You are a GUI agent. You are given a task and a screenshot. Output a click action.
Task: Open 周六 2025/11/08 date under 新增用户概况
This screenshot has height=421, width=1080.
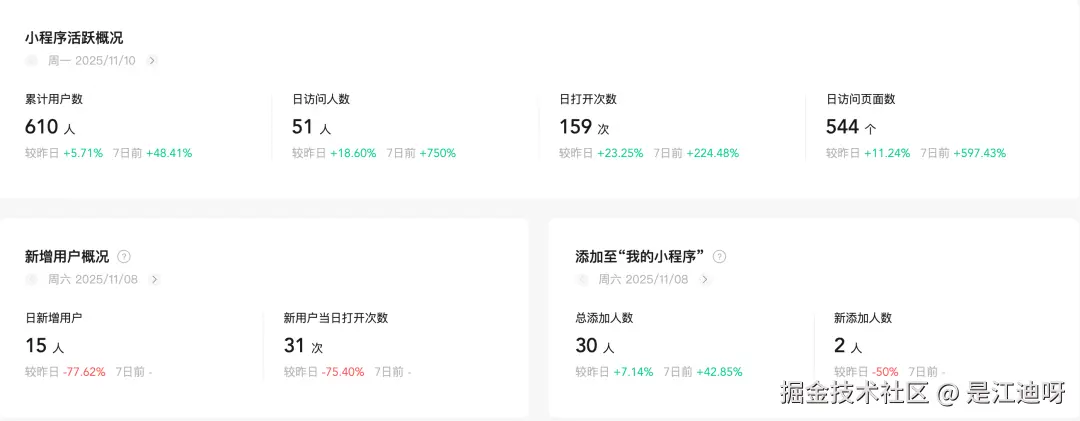tap(93, 280)
